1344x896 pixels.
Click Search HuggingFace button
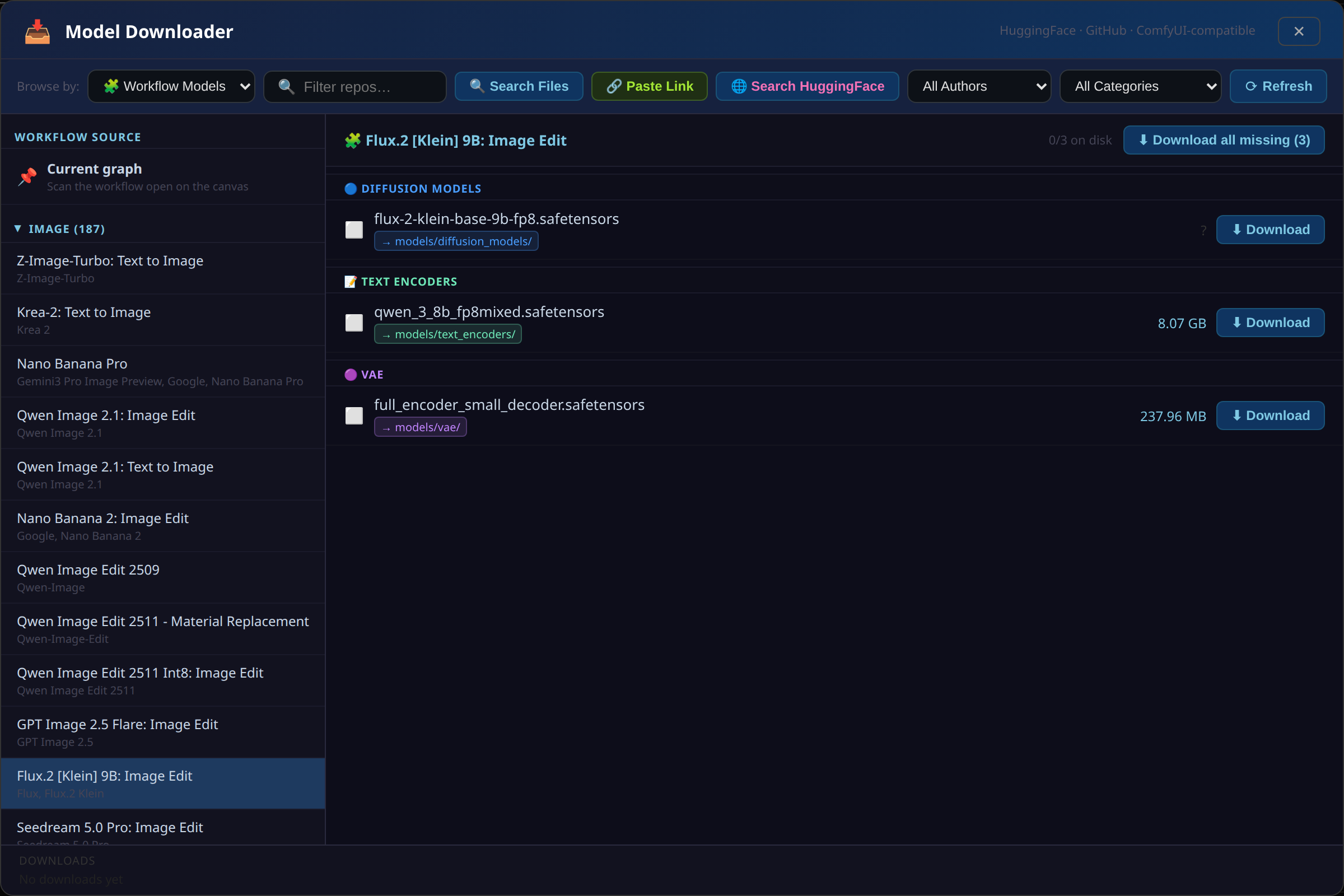[807, 86]
